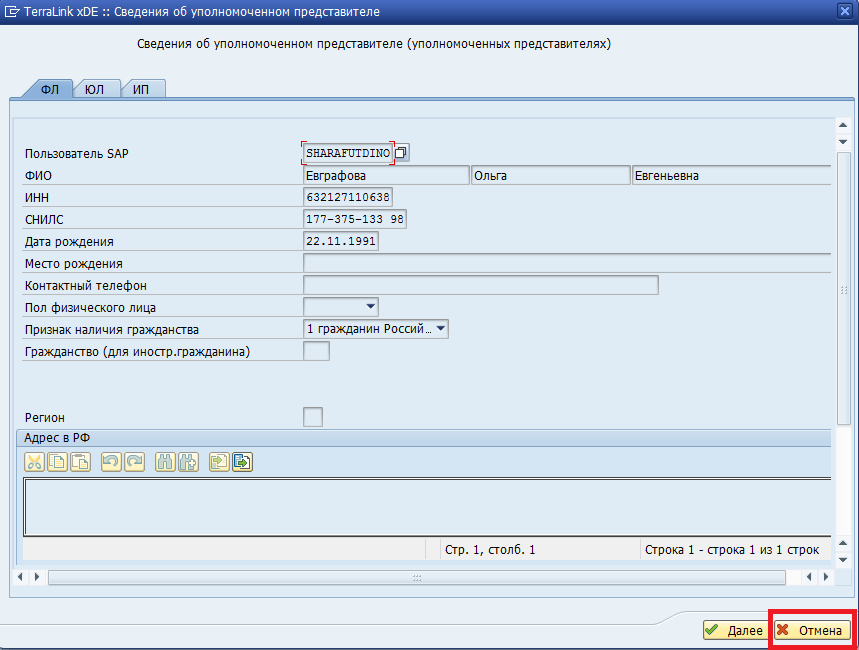Open search help next to SAP user field

pyautogui.click(x=402, y=152)
